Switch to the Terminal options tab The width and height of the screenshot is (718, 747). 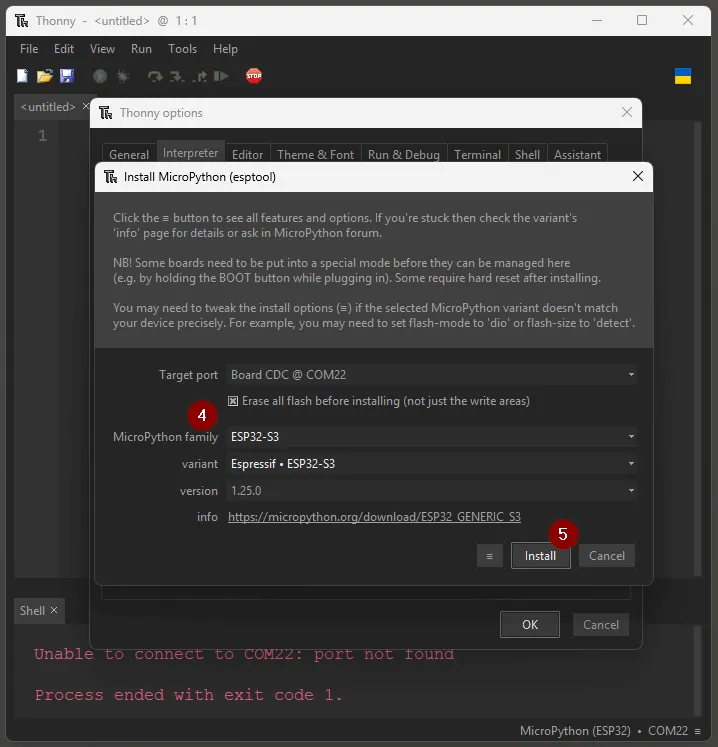click(477, 154)
